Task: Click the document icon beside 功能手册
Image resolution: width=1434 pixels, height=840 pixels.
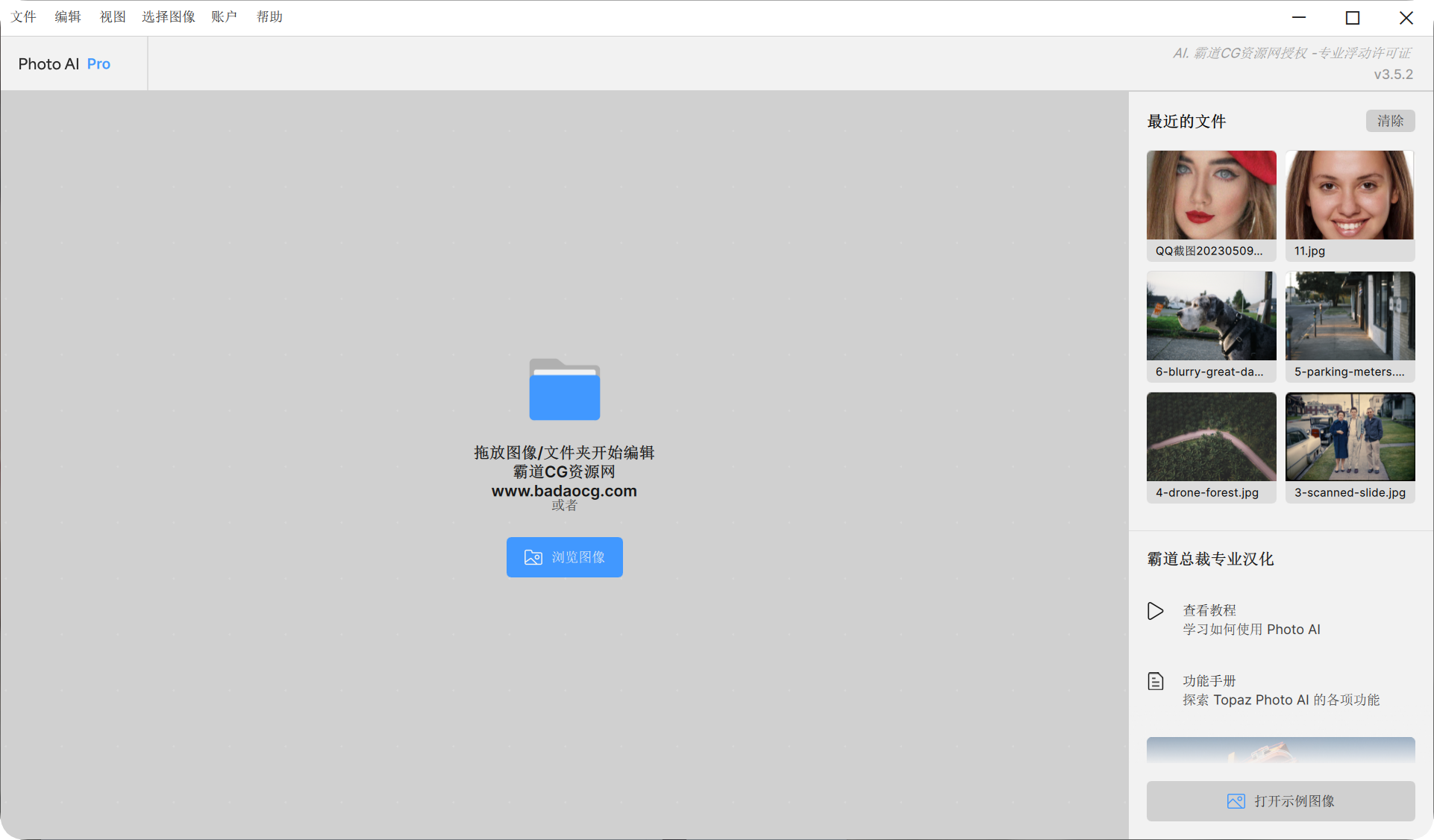Action: 1155,681
